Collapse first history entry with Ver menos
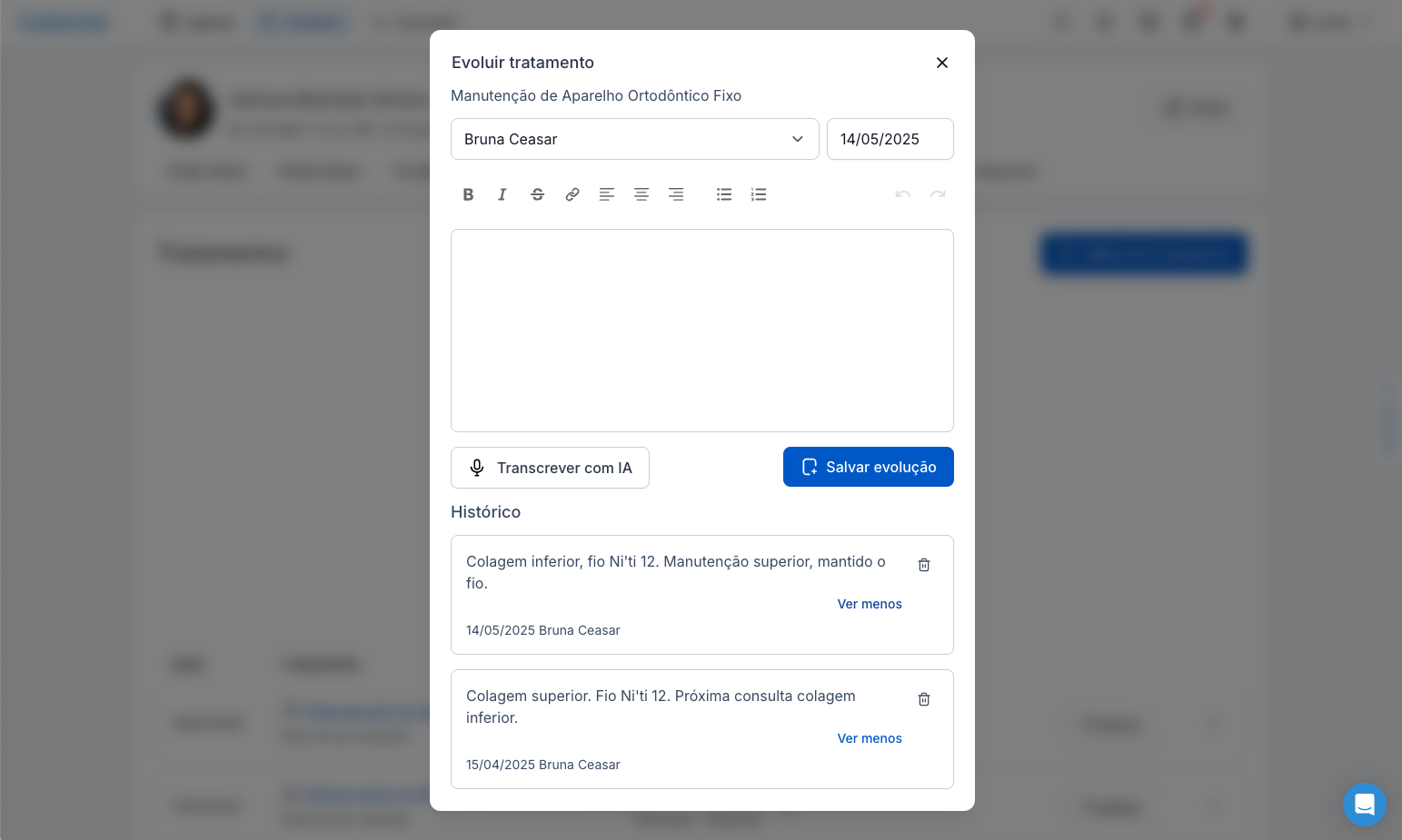The height and width of the screenshot is (840, 1402). click(870, 604)
